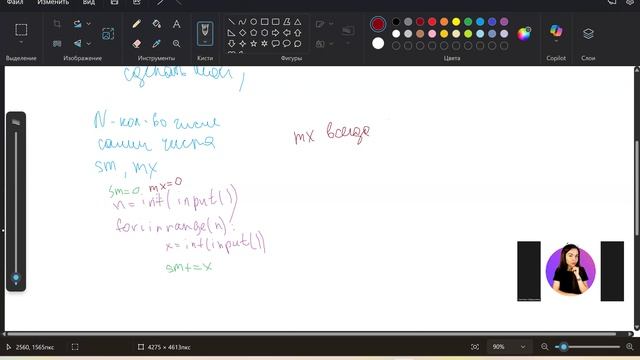640x360 pixels.
Task: Choose the green color swatch
Action: tap(468, 22)
